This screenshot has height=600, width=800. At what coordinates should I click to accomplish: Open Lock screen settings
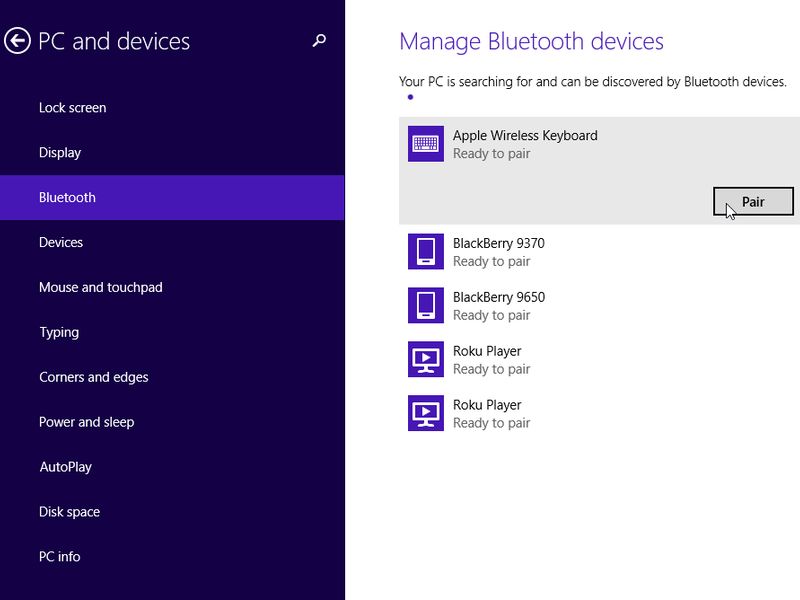click(x=172, y=108)
